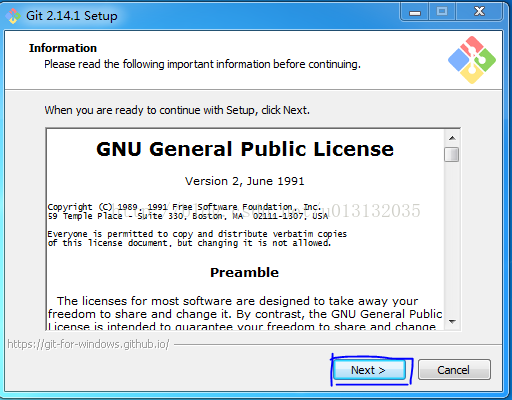Screen dimensions: 512x400
Task: Click the 'Version 2, June 1991' text
Action: pos(245,181)
